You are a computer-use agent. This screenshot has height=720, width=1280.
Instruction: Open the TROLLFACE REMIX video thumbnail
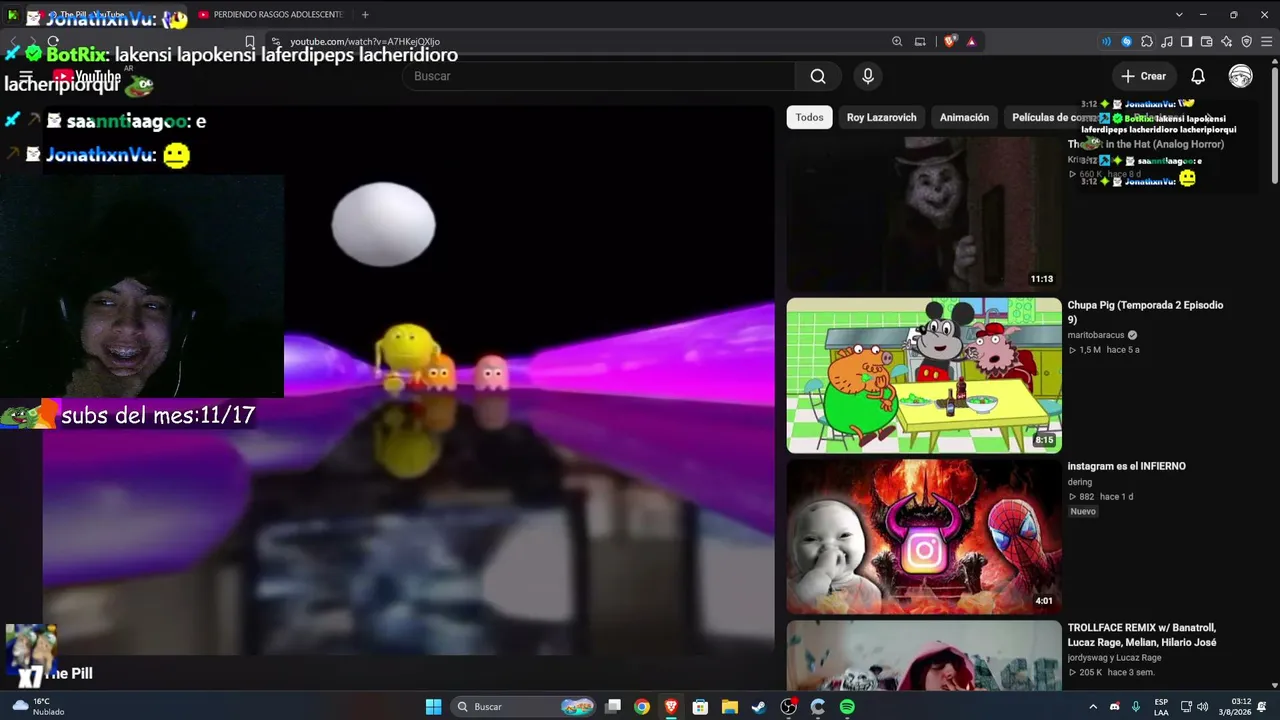924,655
